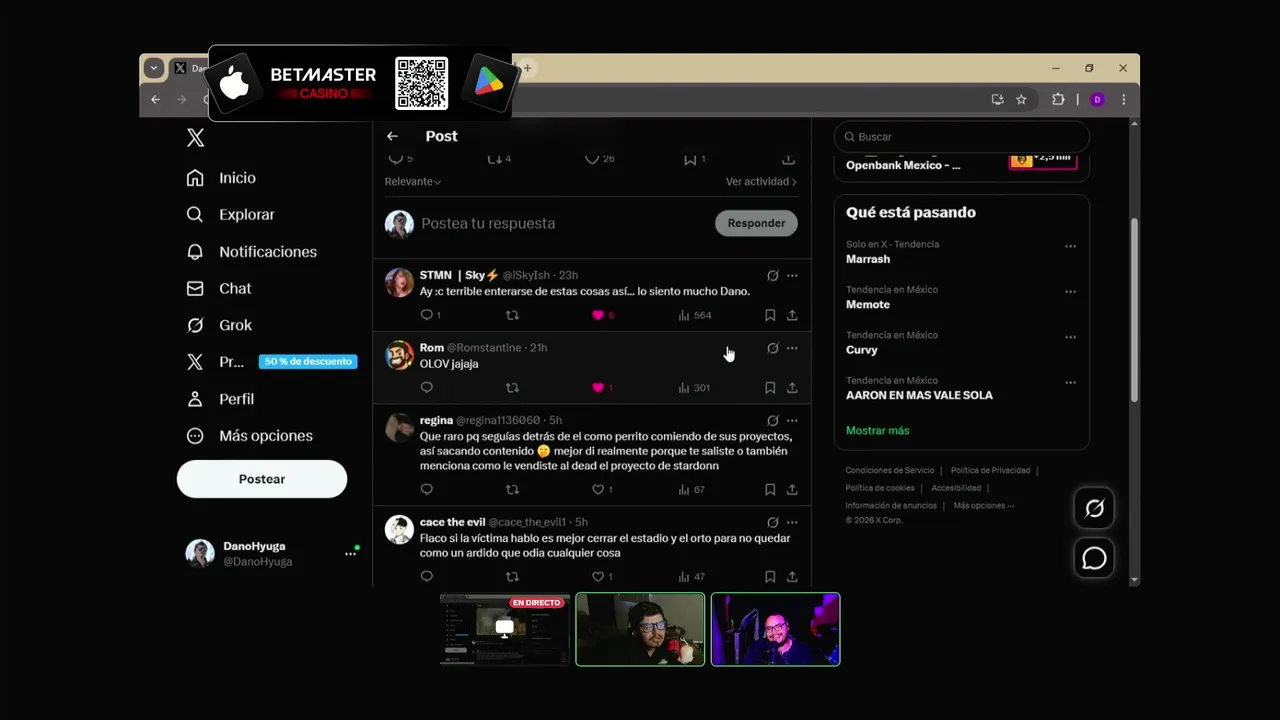Open more options on STMN Sky comment

[792, 275]
